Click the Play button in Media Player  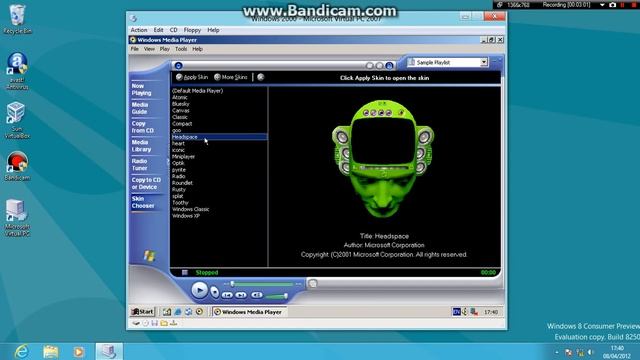199,290
